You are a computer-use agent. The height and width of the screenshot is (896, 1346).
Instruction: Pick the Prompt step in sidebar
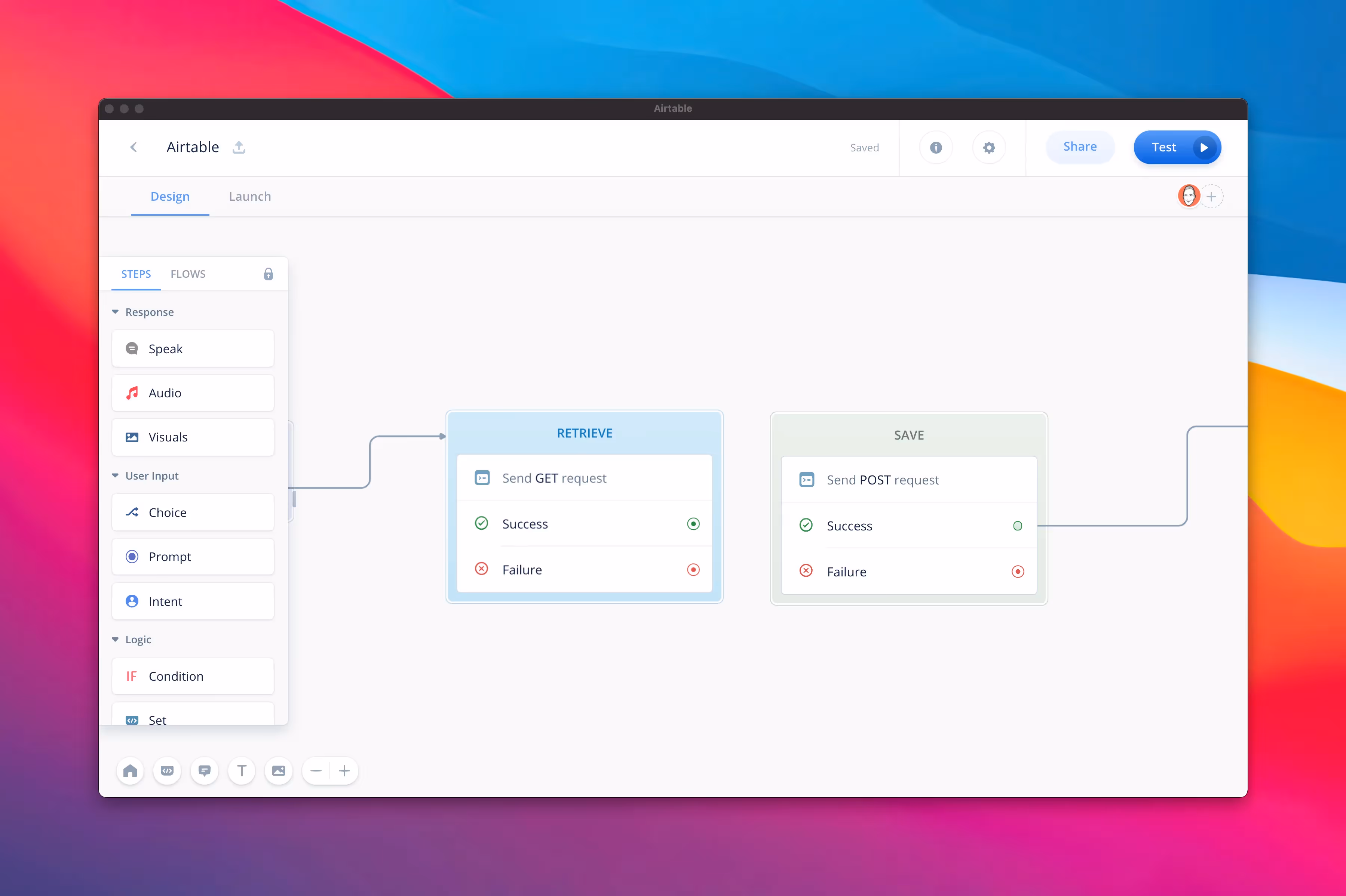click(x=193, y=557)
